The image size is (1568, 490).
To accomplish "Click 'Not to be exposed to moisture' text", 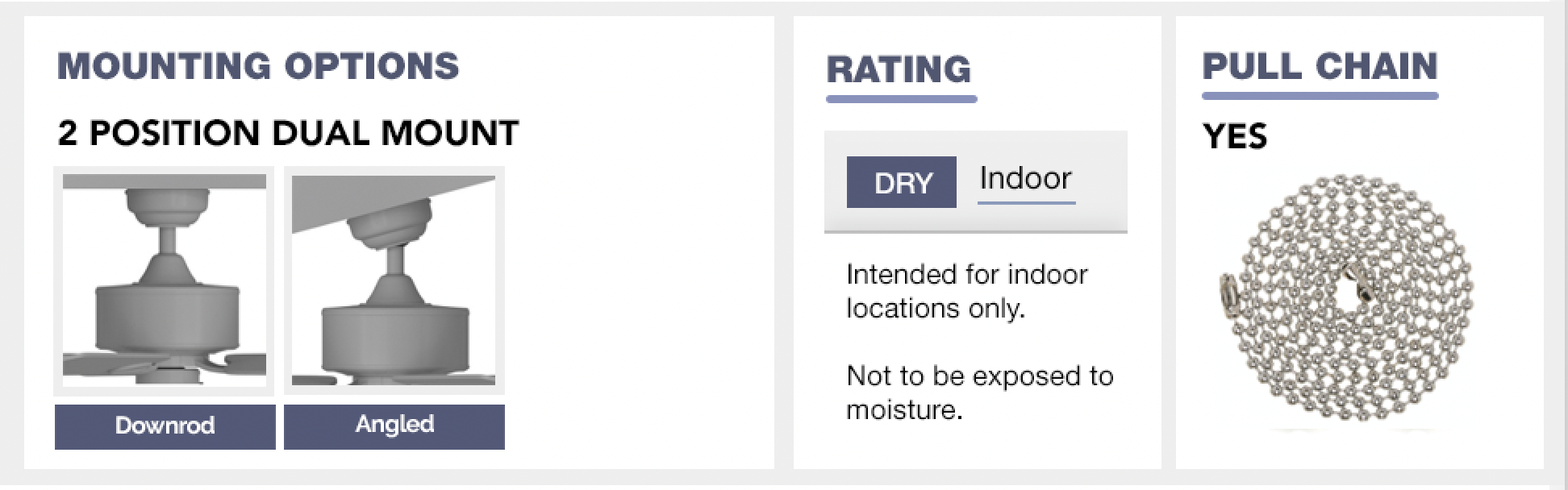I will click(x=979, y=392).
